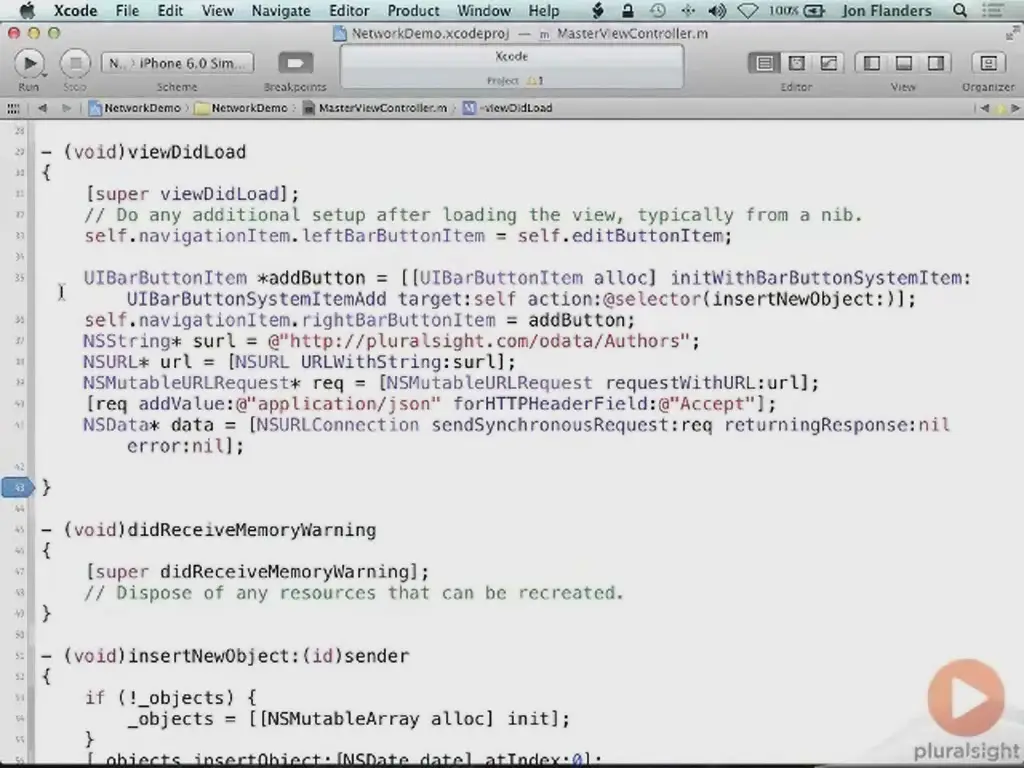Jump to next issue arrow
Screen dimensions: 1024x768
(x=1014, y=108)
